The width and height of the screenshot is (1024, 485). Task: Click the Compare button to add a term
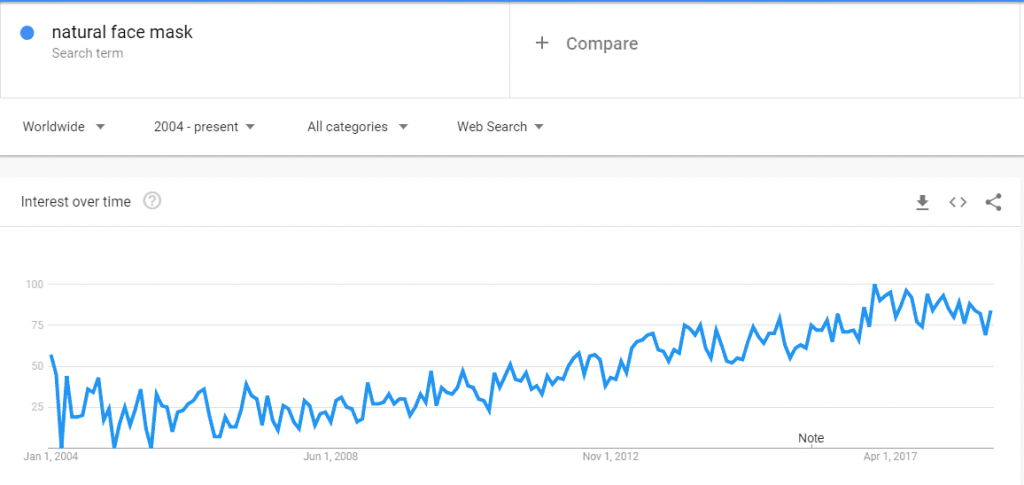pyautogui.click(x=601, y=44)
